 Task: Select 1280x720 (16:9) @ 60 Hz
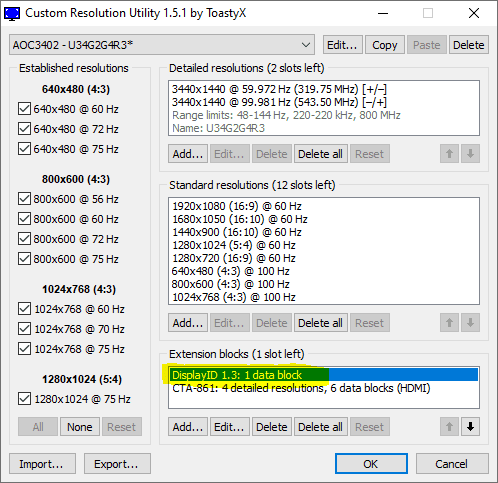[323, 258]
